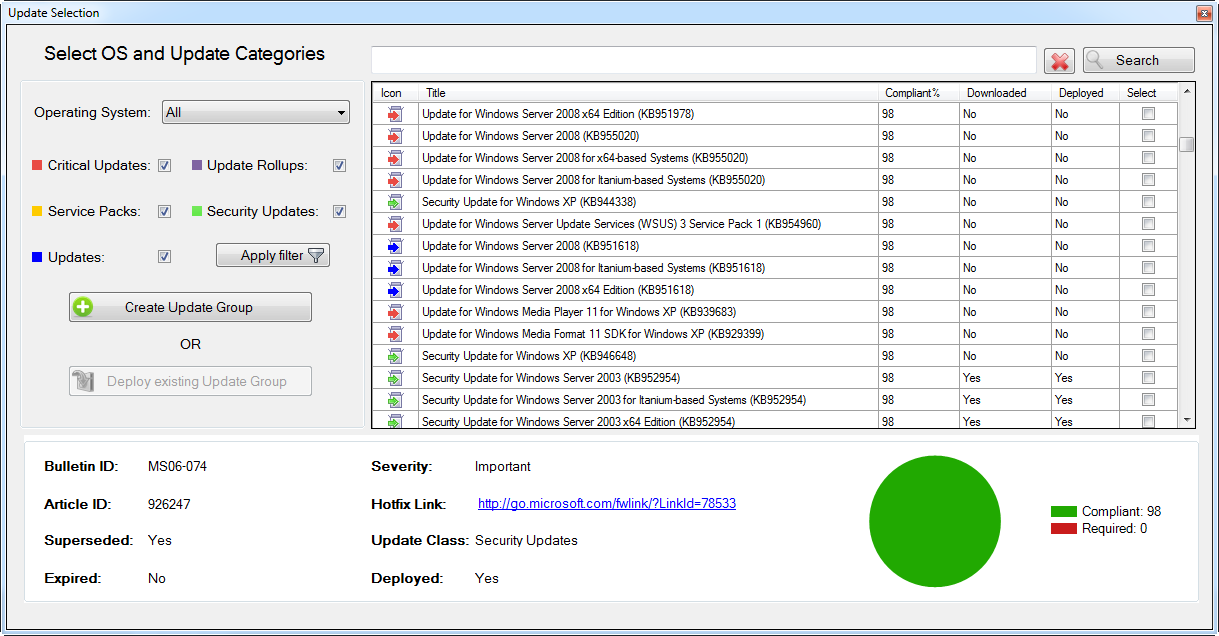This screenshot has width=1219, height=636.
Task: Click the icon for KB951978 x64 Edition update
Action: (394, 114)
